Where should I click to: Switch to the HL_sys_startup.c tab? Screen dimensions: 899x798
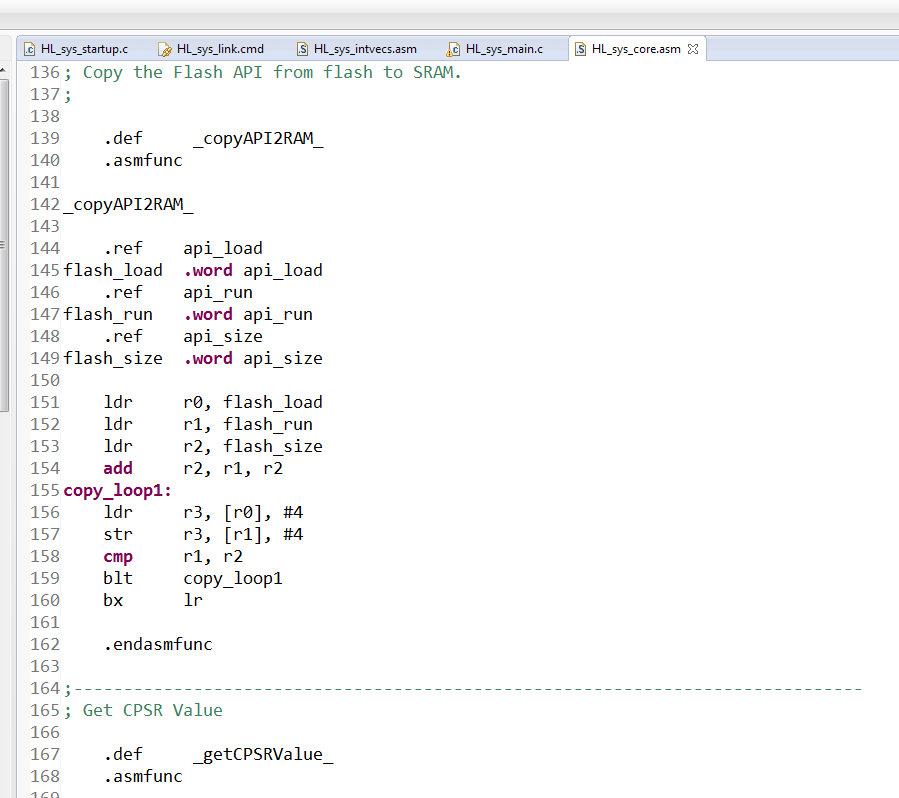(x=77, y=49)
